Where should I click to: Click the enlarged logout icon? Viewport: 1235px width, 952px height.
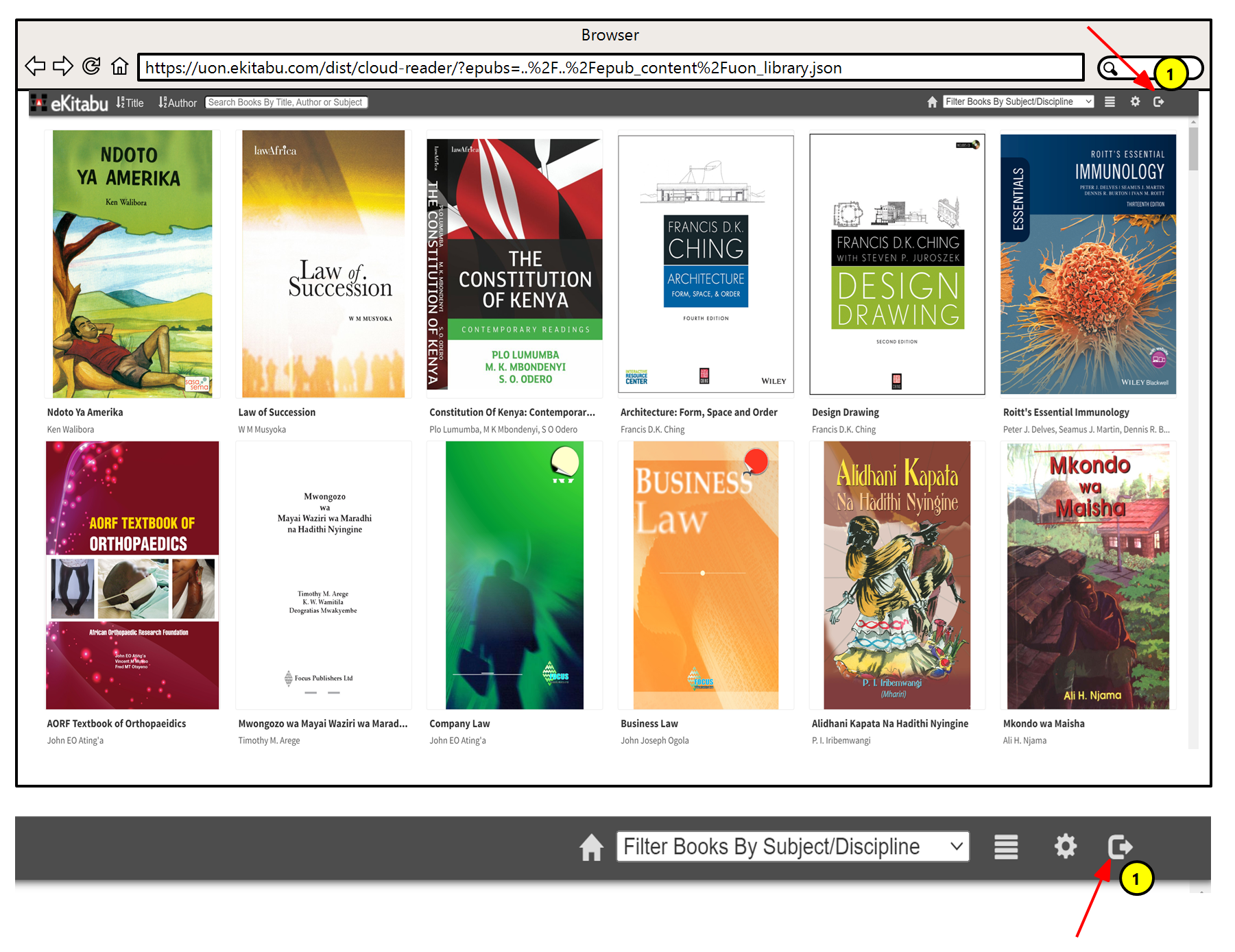(x=1120, y=846)
